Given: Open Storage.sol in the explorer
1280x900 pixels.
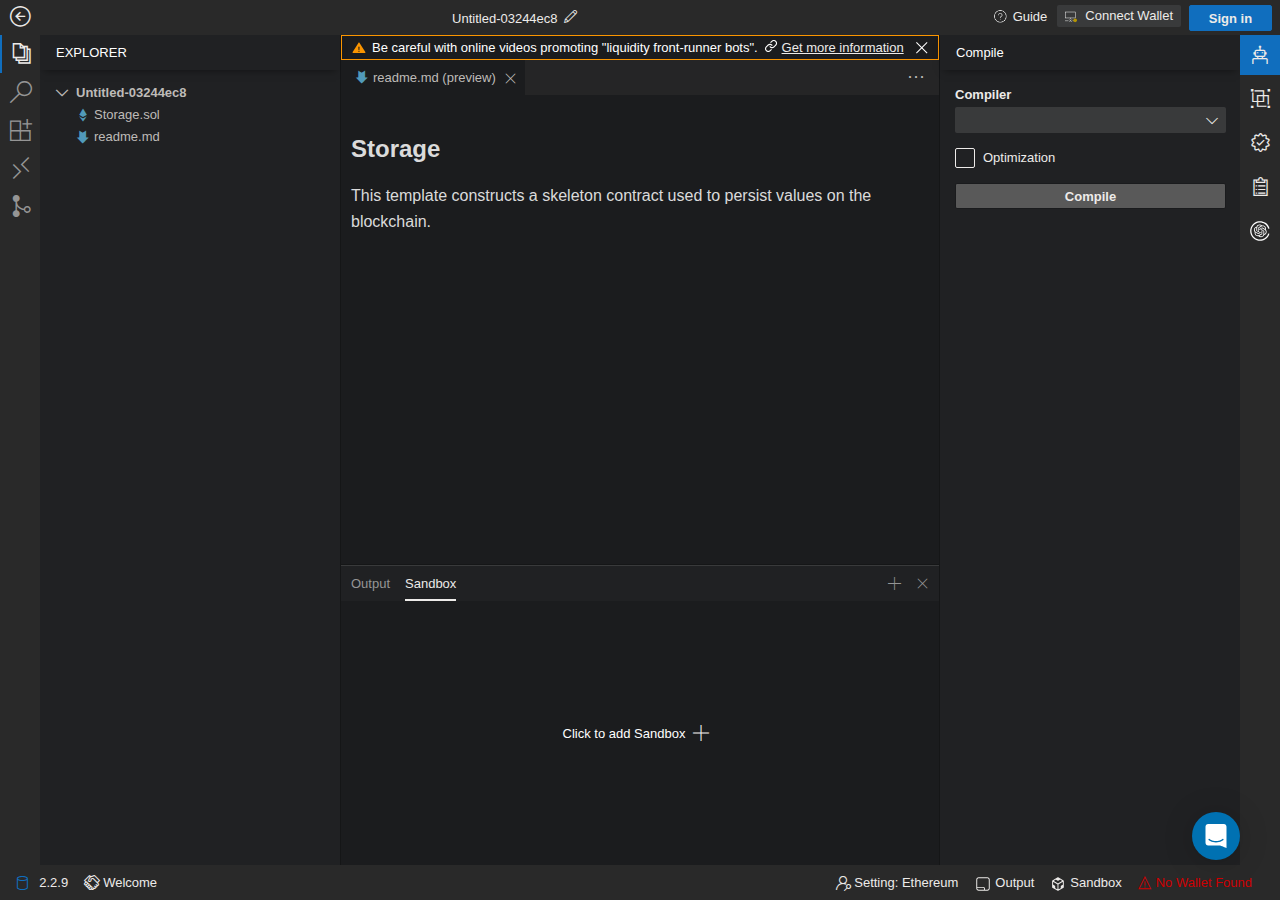Looking at the screenshot, I should 126,115.
